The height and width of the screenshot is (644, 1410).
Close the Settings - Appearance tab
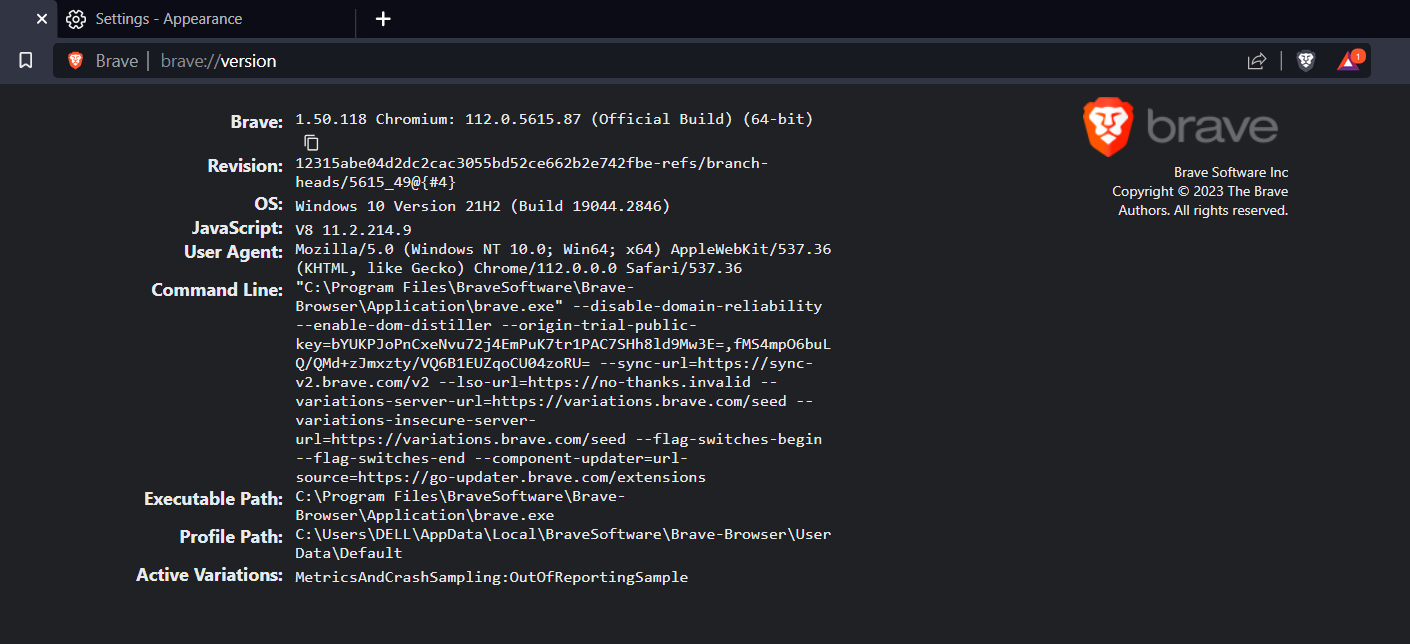[41, 18]
